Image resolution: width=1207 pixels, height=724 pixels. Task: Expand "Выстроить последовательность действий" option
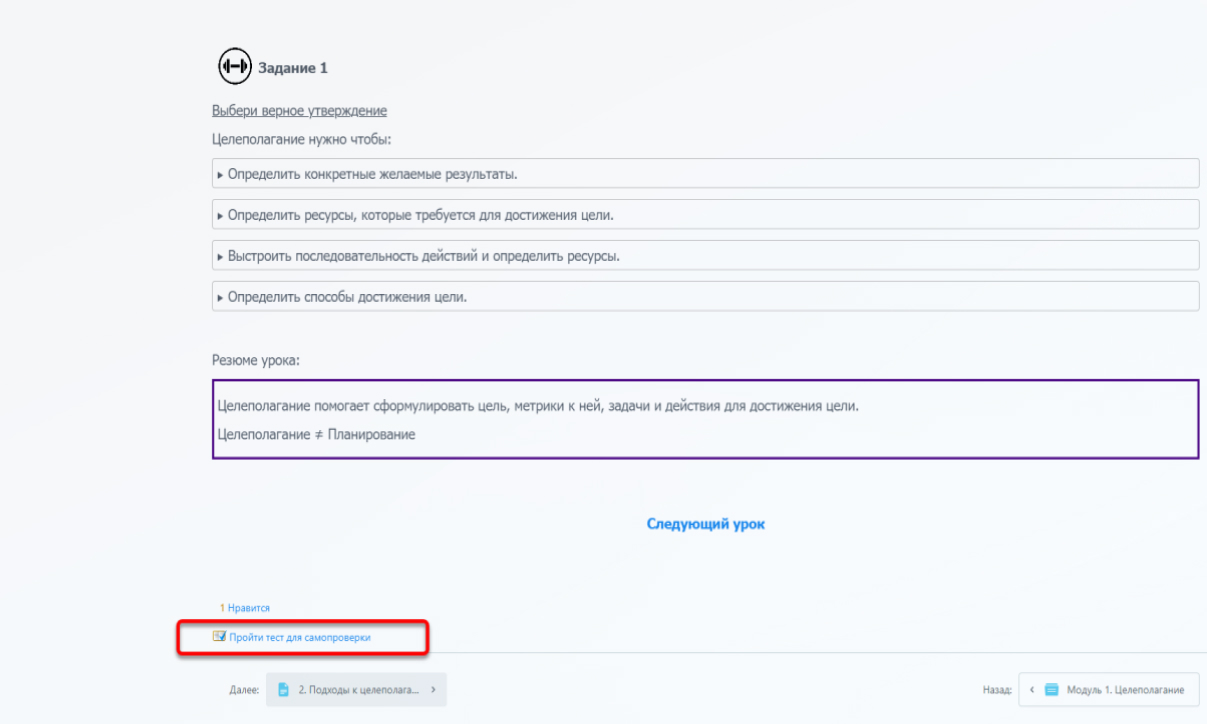click(x=423, y=256)
